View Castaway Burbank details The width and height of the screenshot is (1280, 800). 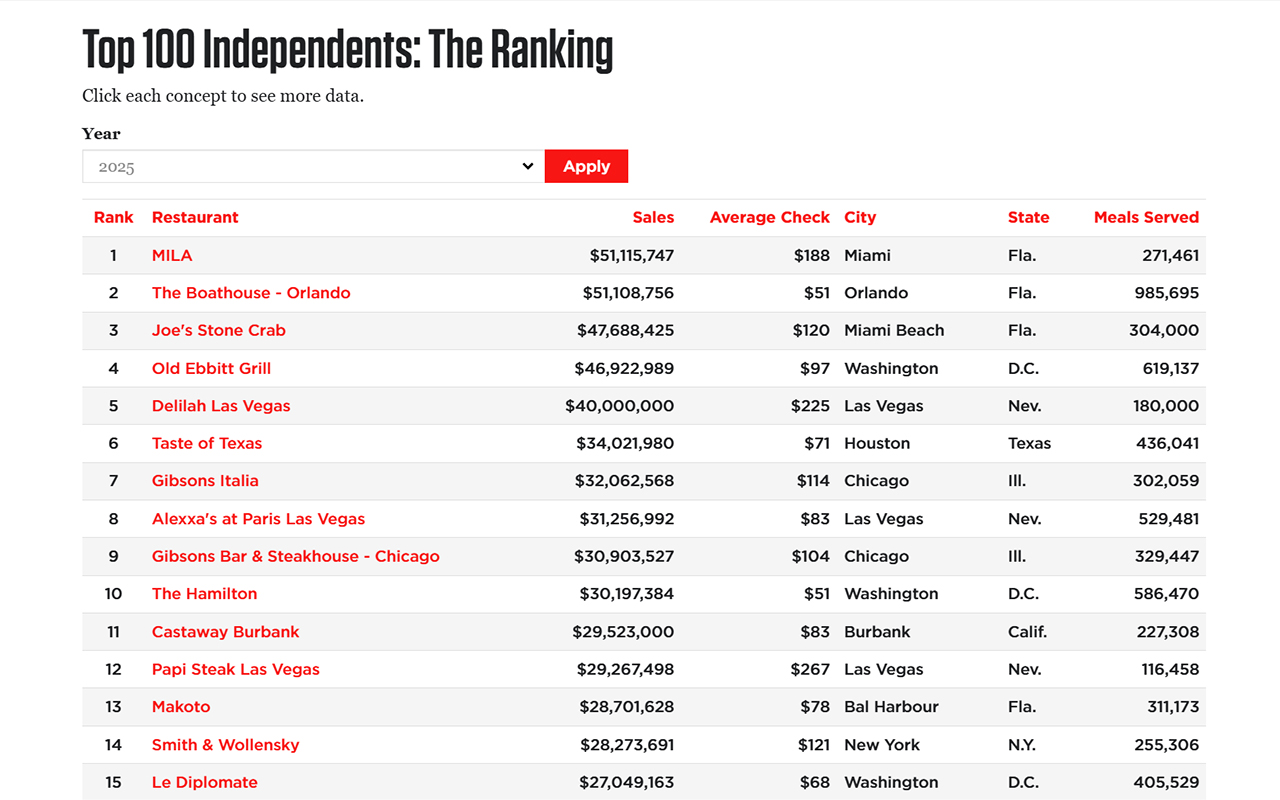click(225, 631)
